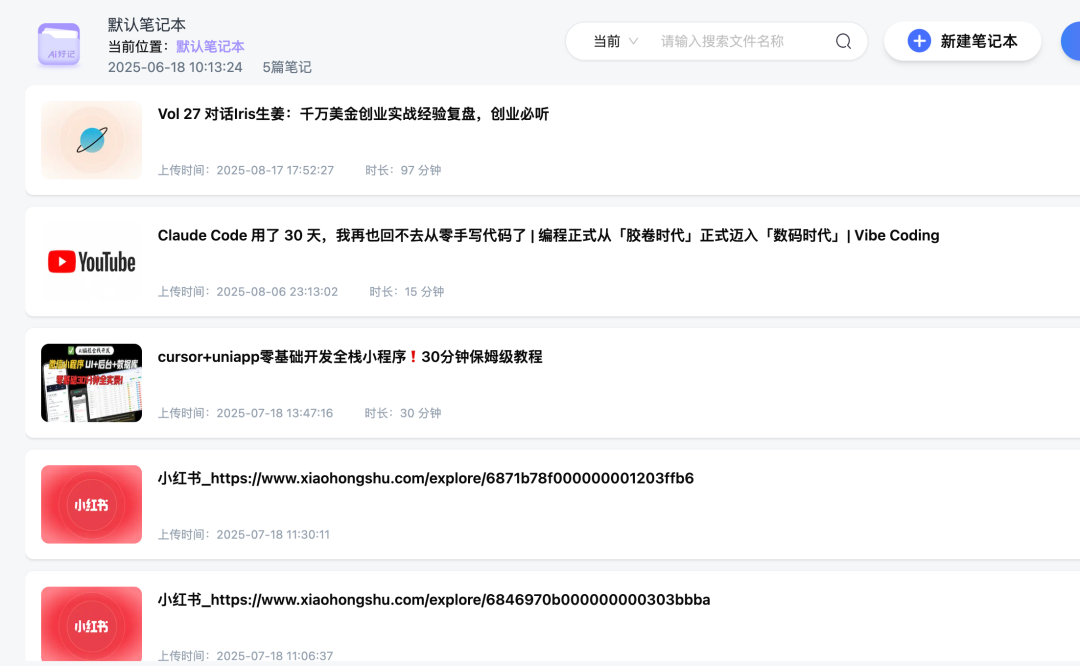Open note cursor+uniapp零基础开发全栈小程序
1080x666 pixels.
(350, 357)
